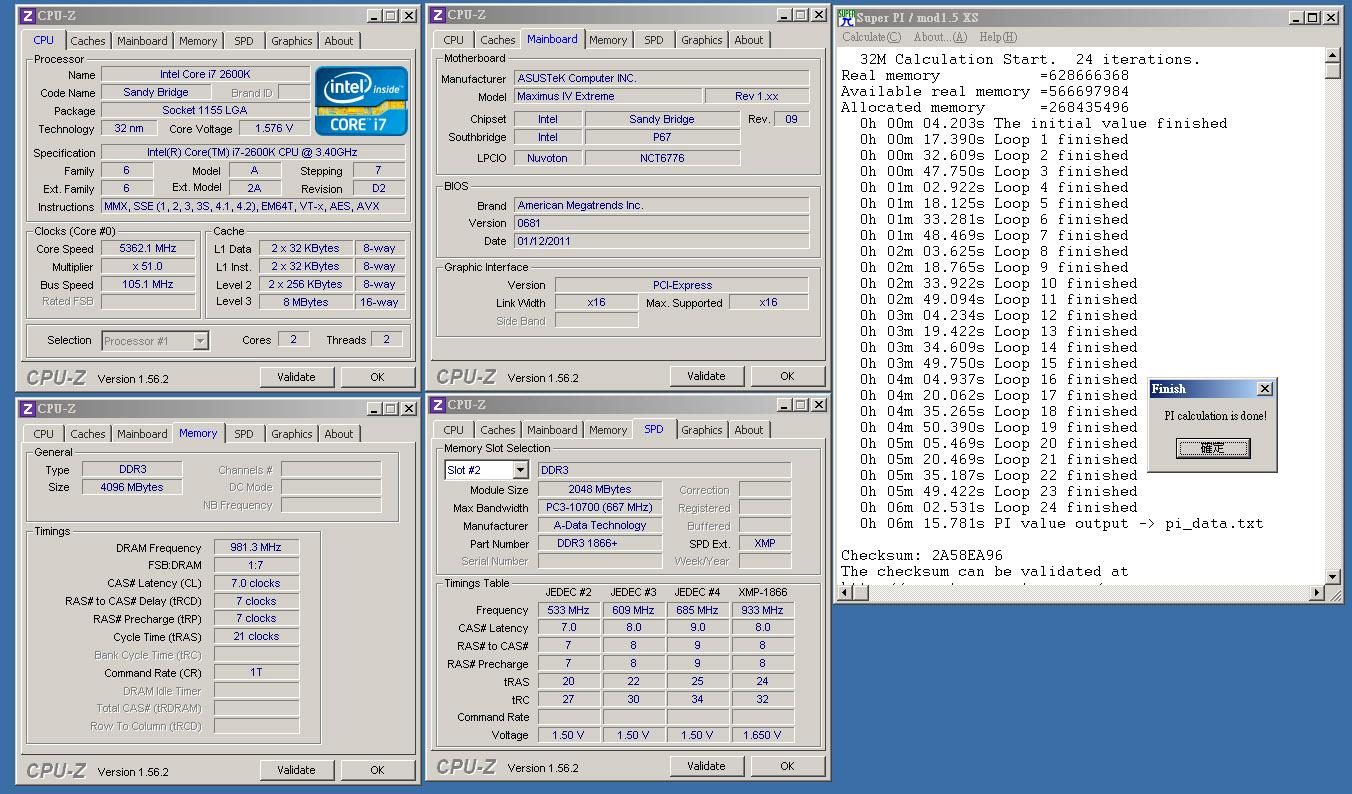Click the CPU-Z icon in the Mainboard window title bar

coord(437,15)
